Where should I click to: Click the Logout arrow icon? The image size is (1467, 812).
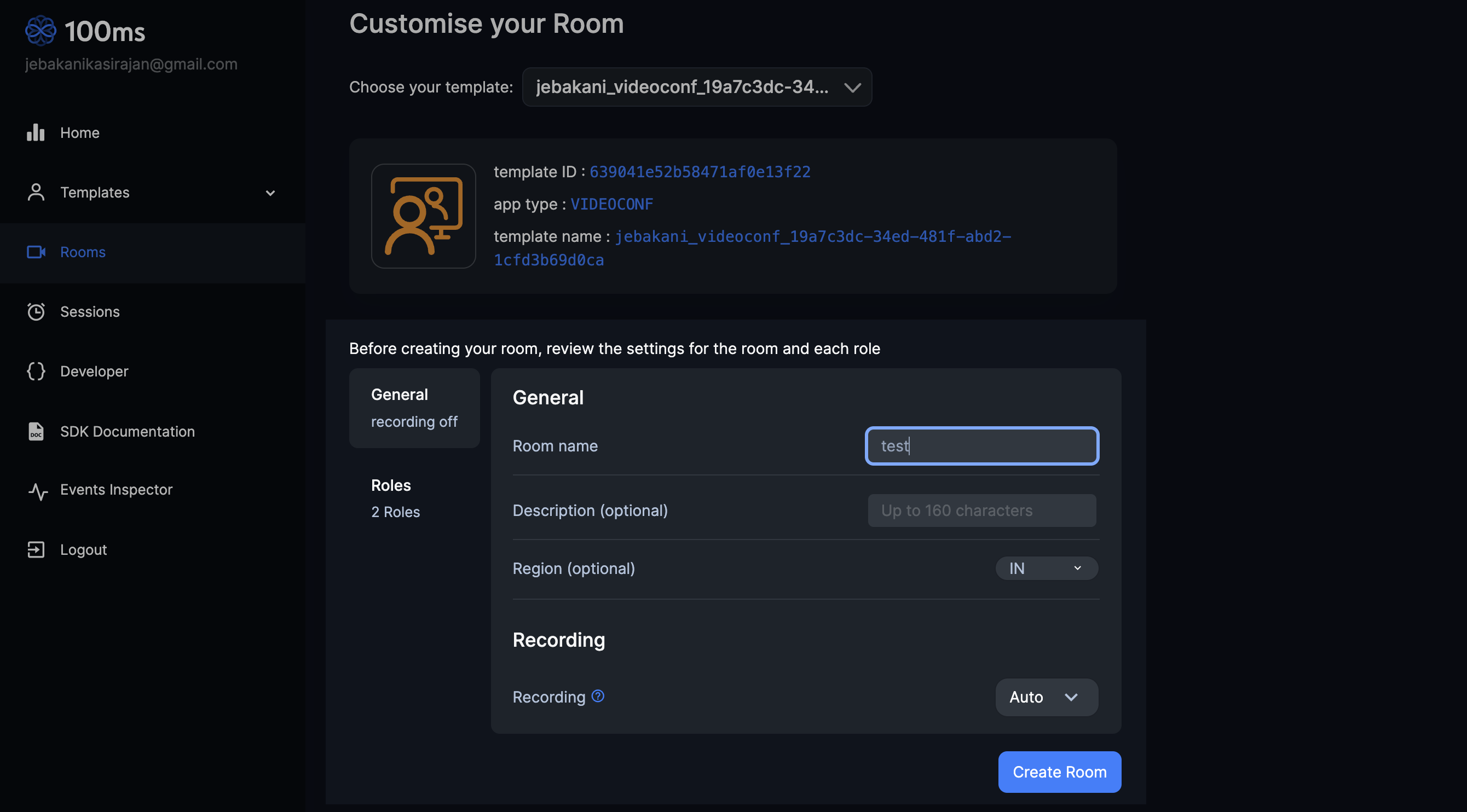36,550
